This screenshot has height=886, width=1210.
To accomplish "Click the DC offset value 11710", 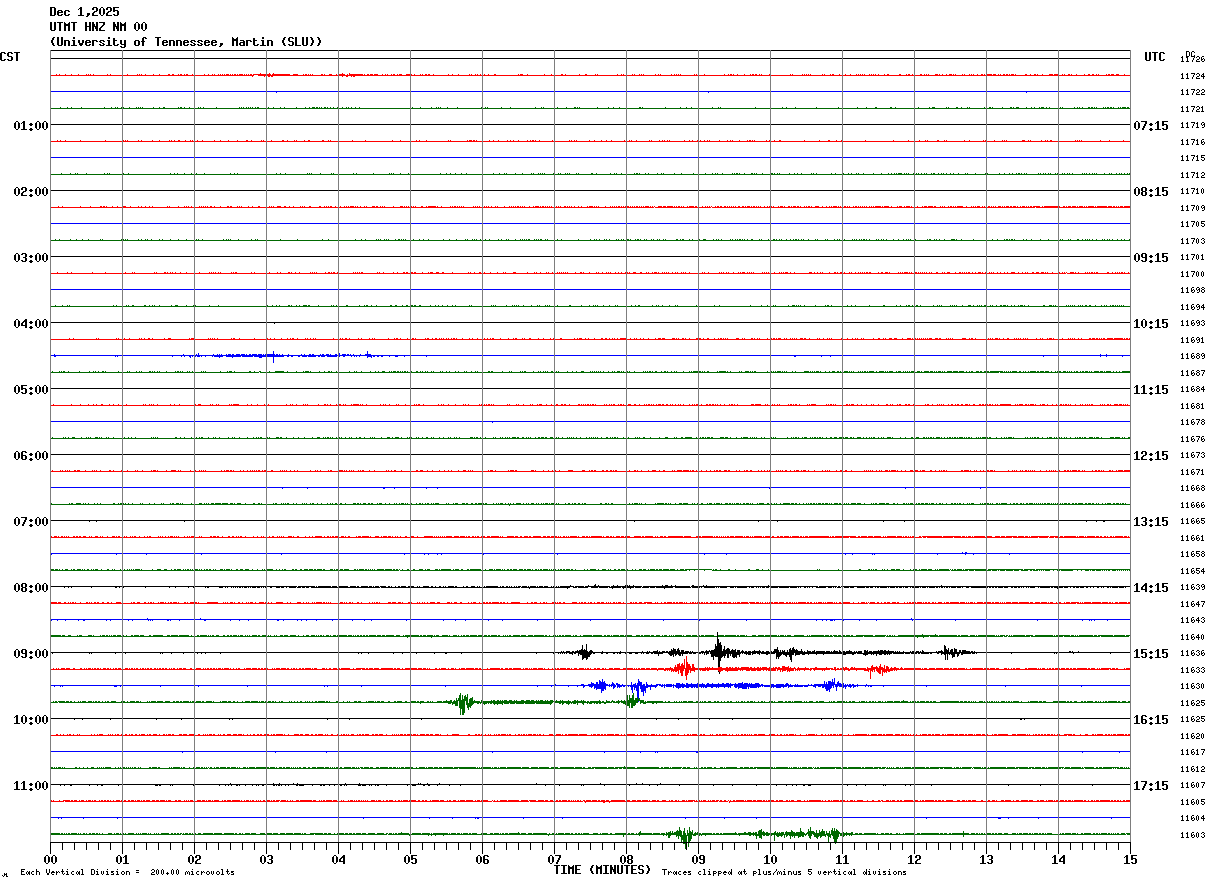I will pos(1192,192).
